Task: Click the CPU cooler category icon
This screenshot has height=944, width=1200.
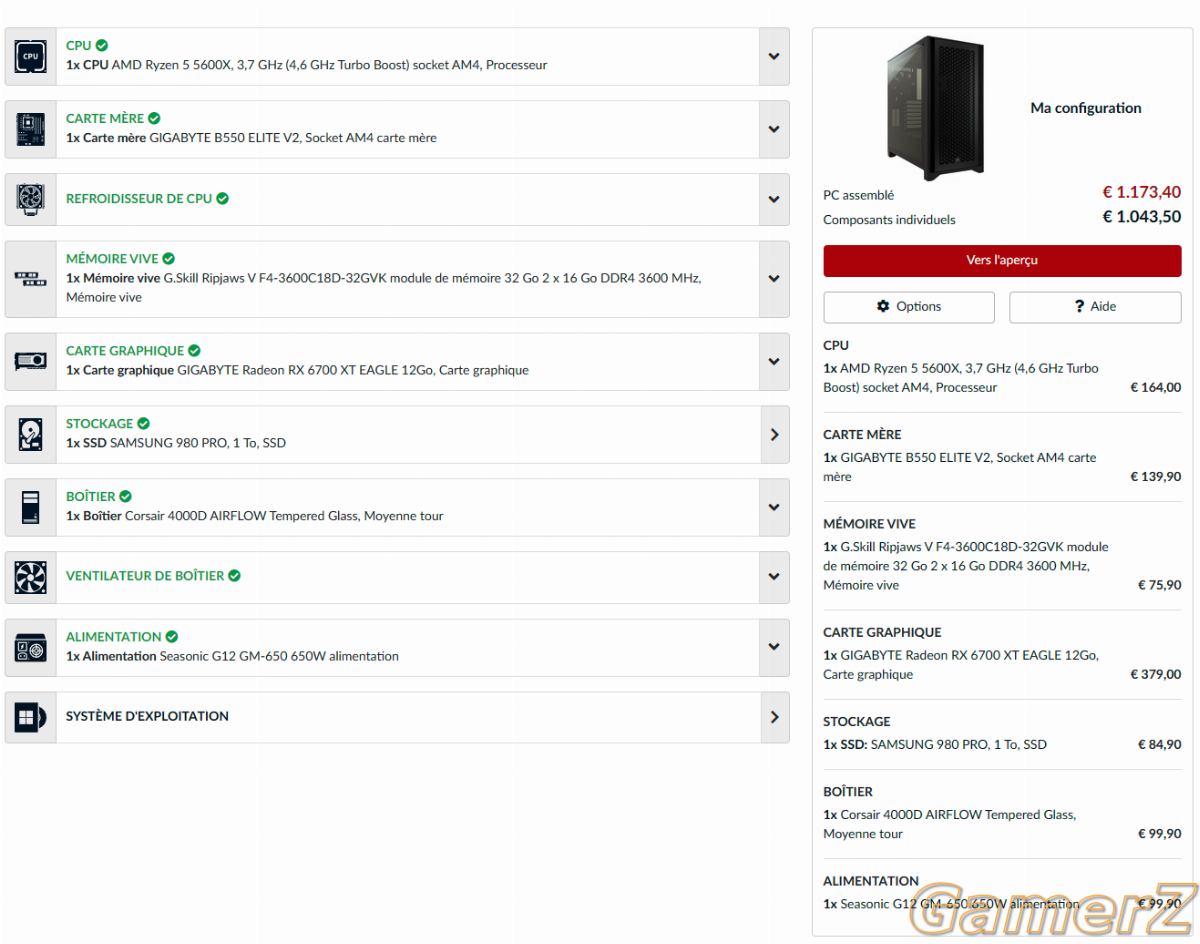Action: [x=30, y=199]
